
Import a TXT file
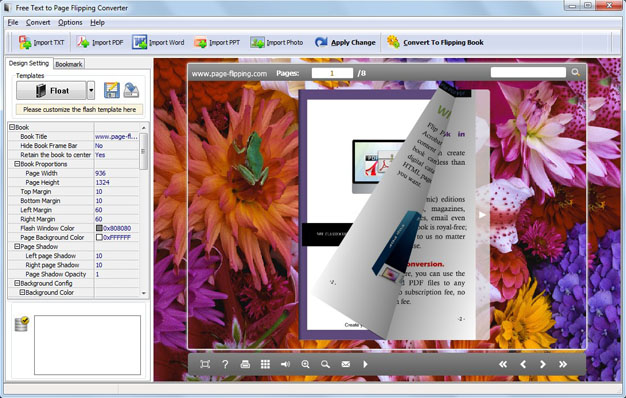point(41,42)
